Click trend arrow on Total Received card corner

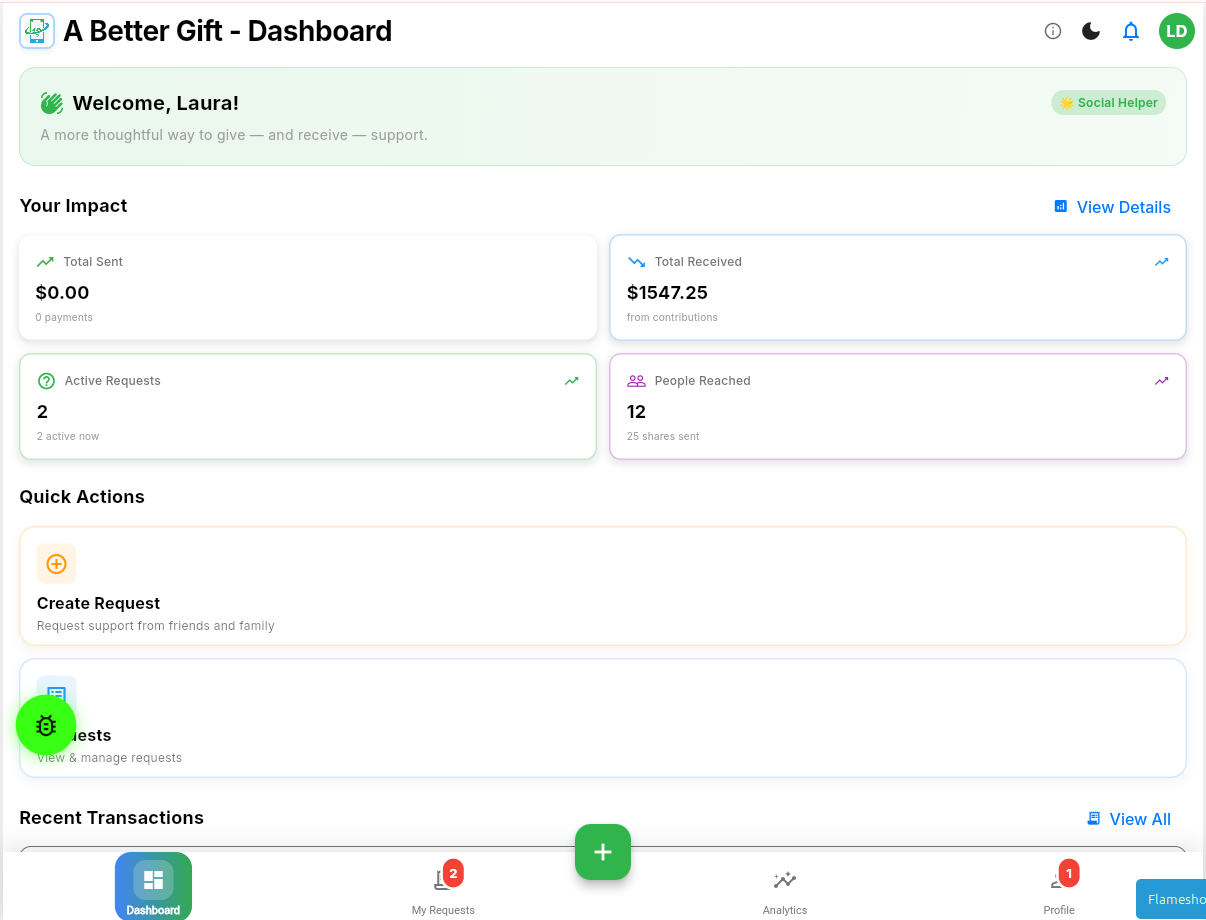(x=1161, y=262)
